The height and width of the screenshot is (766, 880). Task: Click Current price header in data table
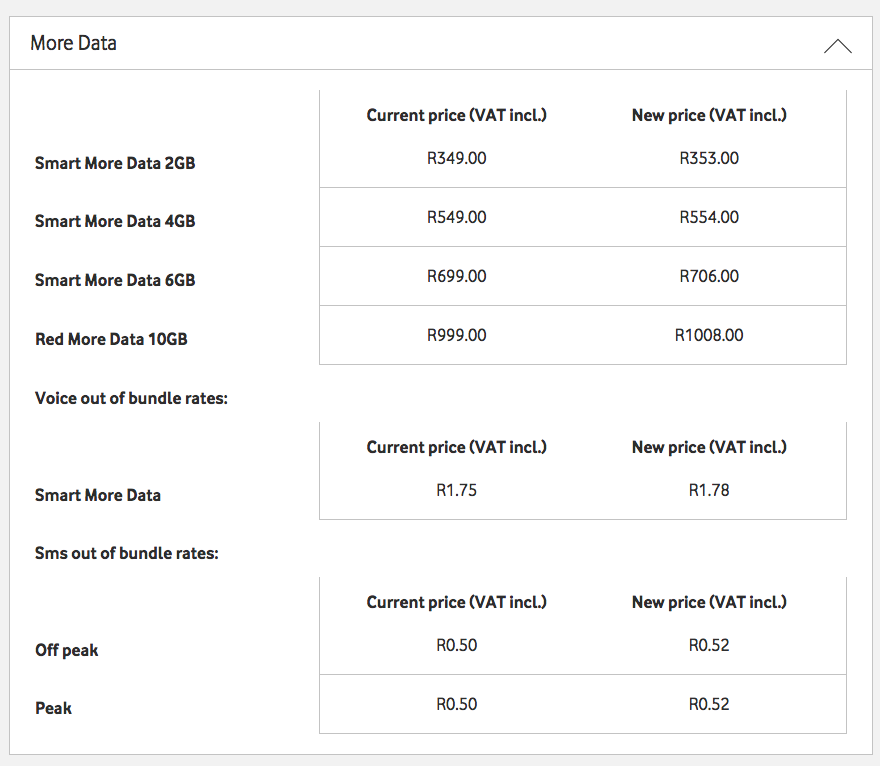click(456, 115)
